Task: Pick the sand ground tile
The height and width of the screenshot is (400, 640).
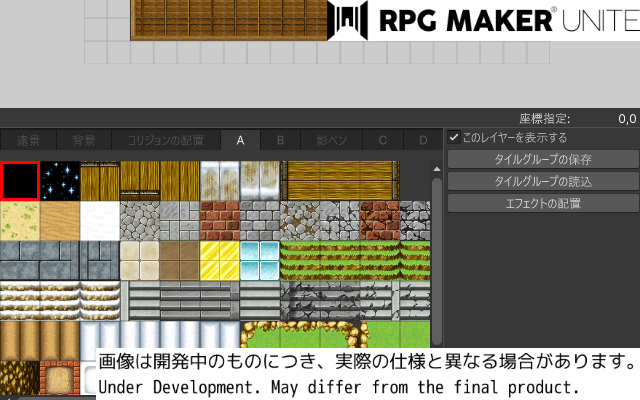Action: tap(20, 220)
